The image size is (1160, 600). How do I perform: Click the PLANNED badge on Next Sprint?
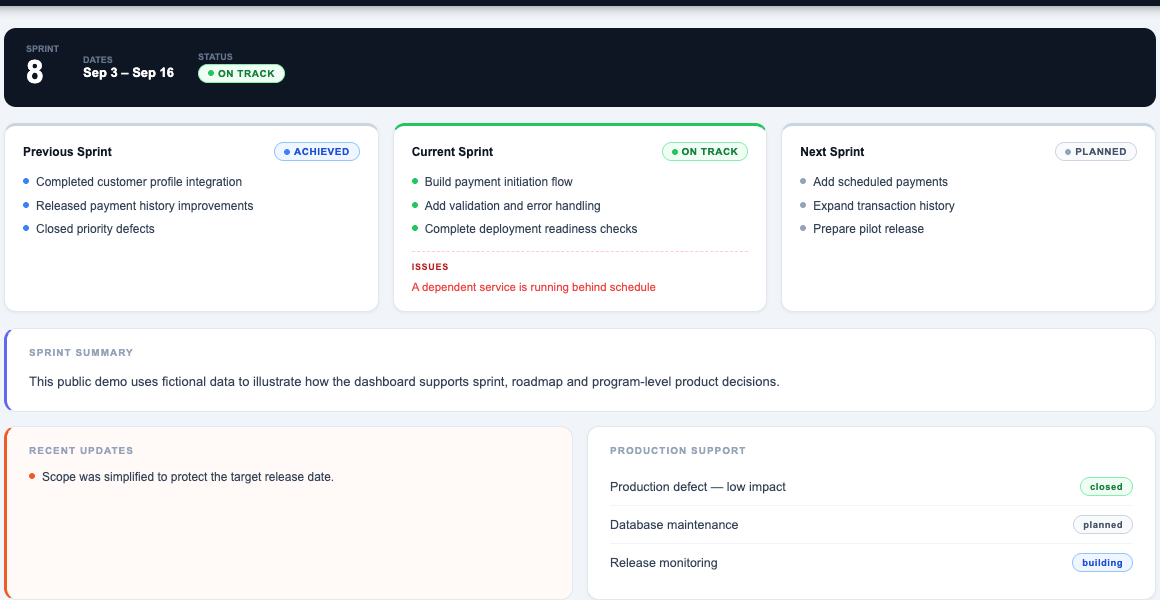[1096, 152]
